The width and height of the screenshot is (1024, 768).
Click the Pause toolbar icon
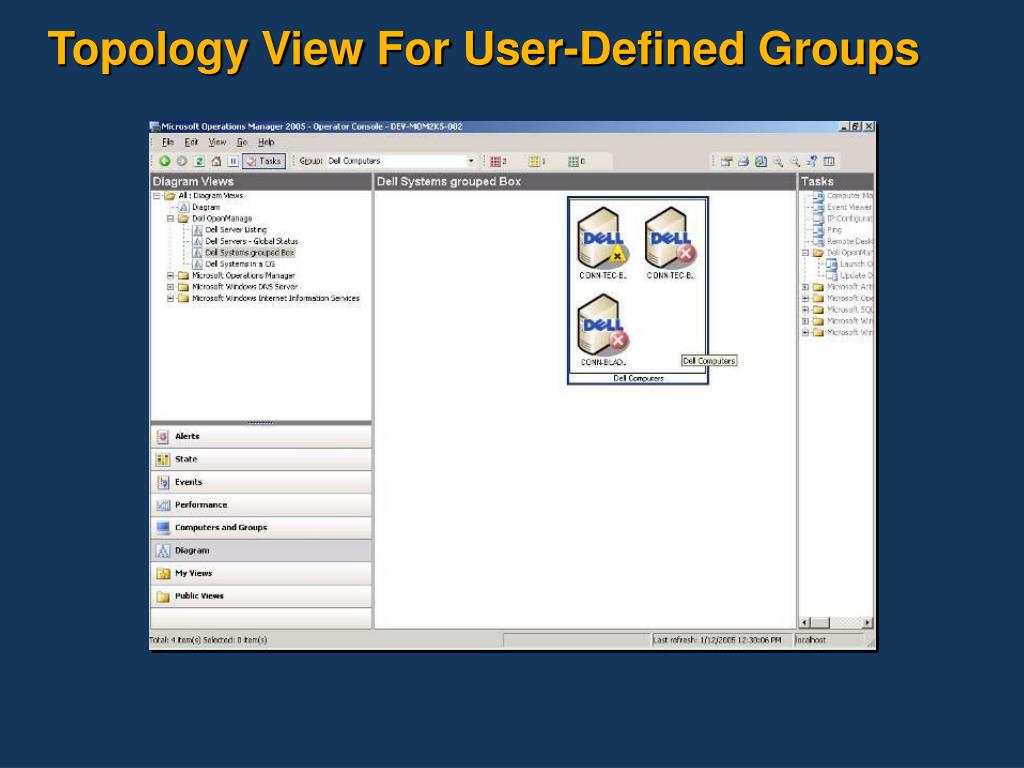click(x=233, y=161)
